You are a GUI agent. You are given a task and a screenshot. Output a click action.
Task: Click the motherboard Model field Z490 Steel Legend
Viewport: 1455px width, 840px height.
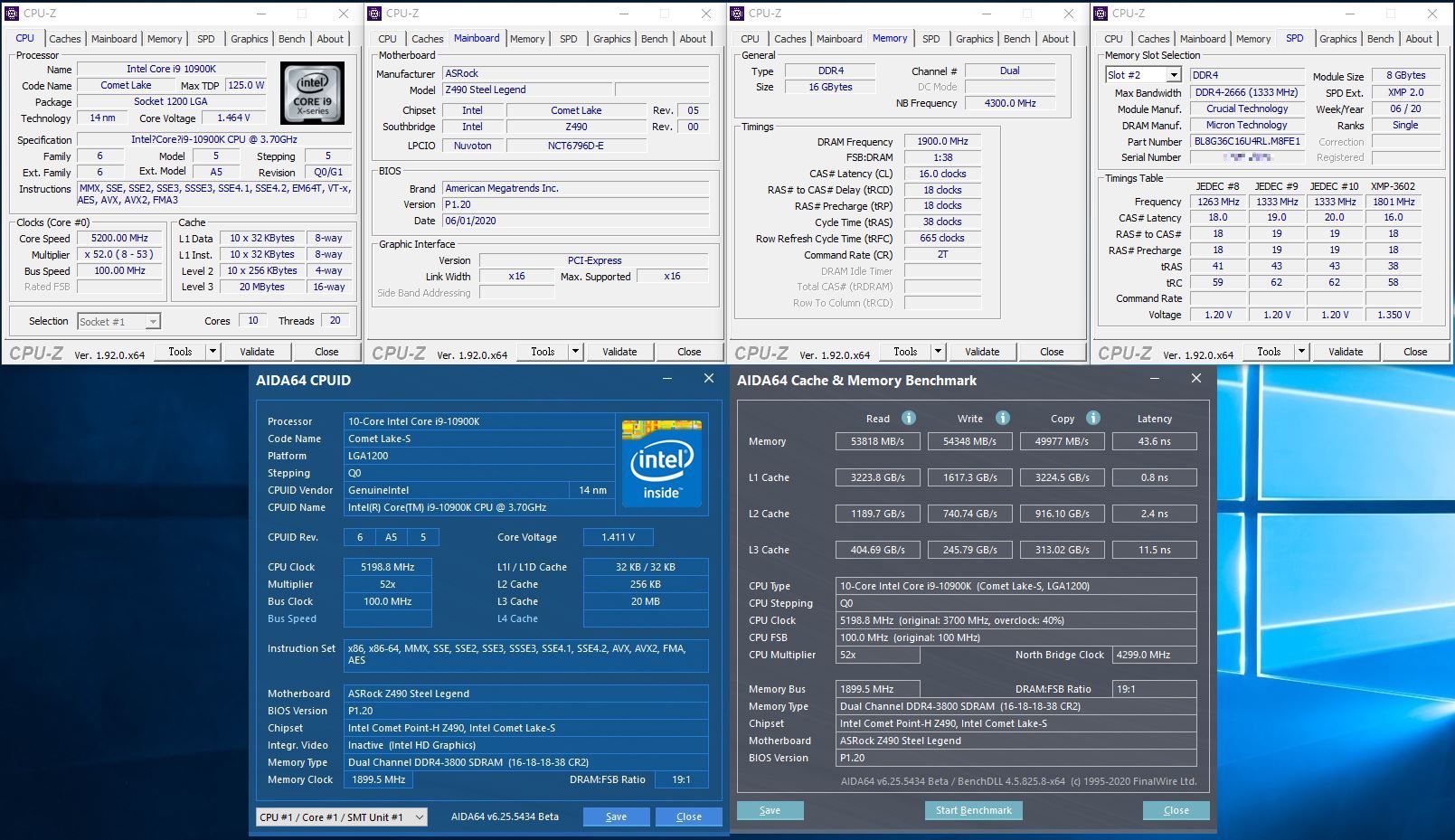[x=527, y=90]
